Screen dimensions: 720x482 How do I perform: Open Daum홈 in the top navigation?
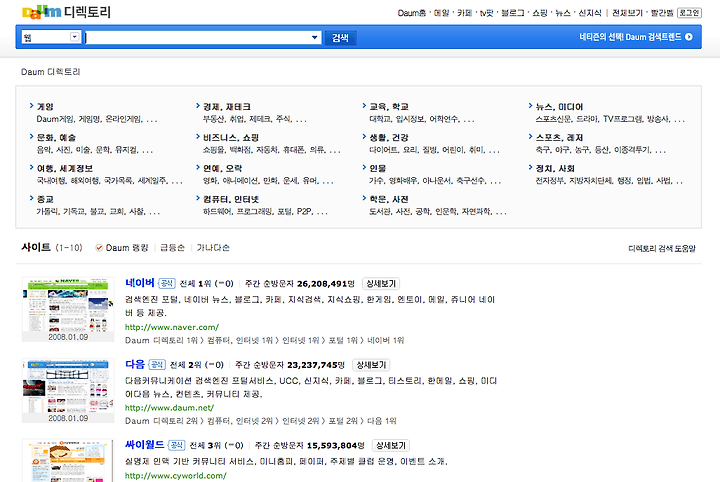411,13
